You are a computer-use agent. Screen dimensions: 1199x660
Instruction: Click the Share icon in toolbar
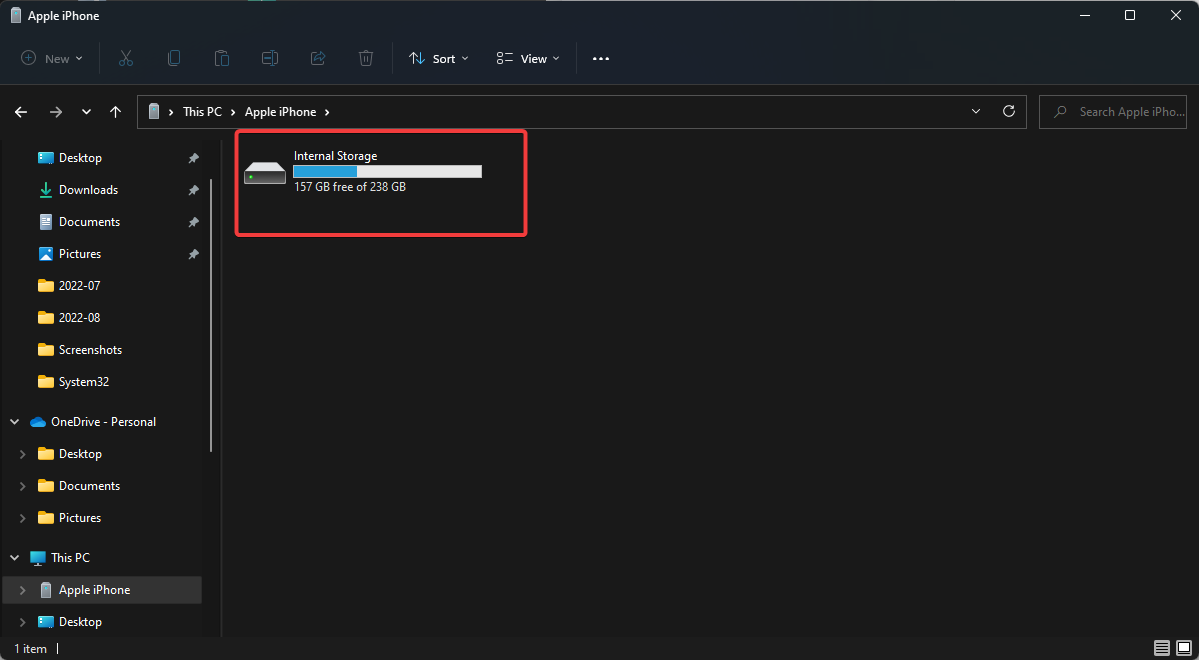tap(318, 58)
